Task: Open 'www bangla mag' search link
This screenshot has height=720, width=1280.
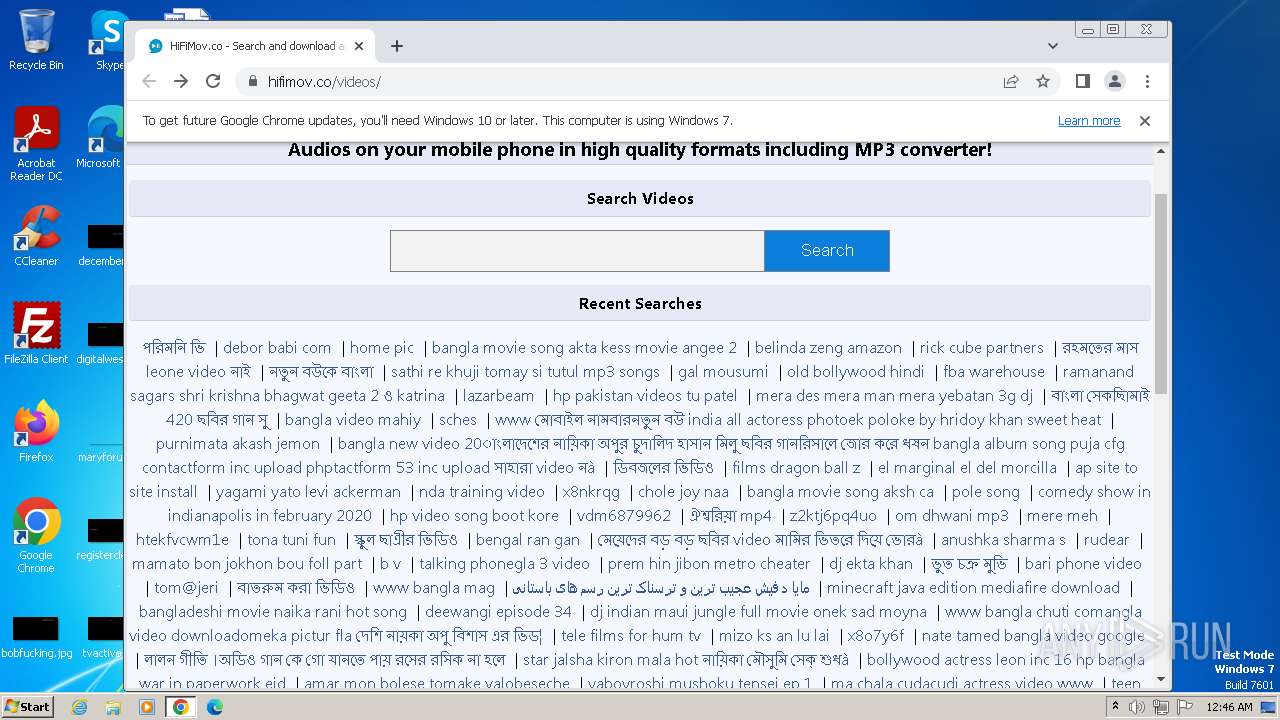Action: click(x=434, y=588)
